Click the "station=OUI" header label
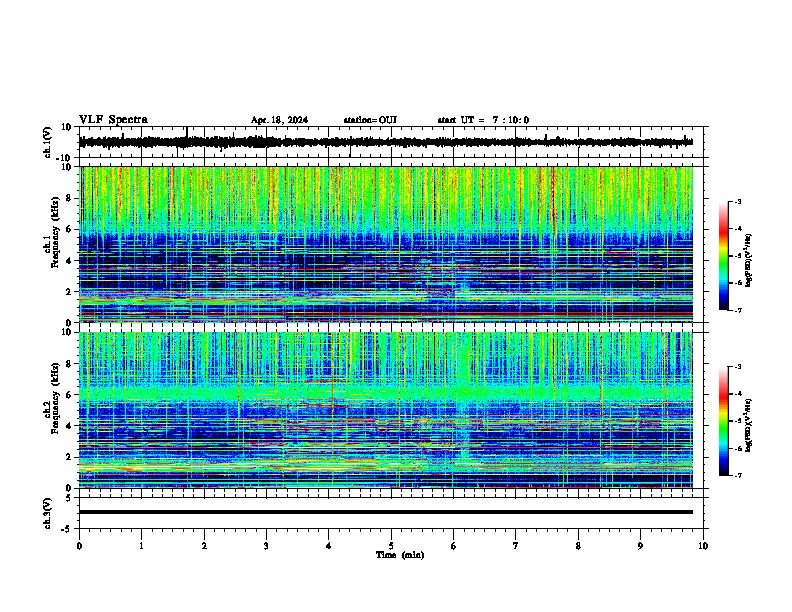This screenshot has height=612, width=792. pyautogui.click(x=370, y=120)
